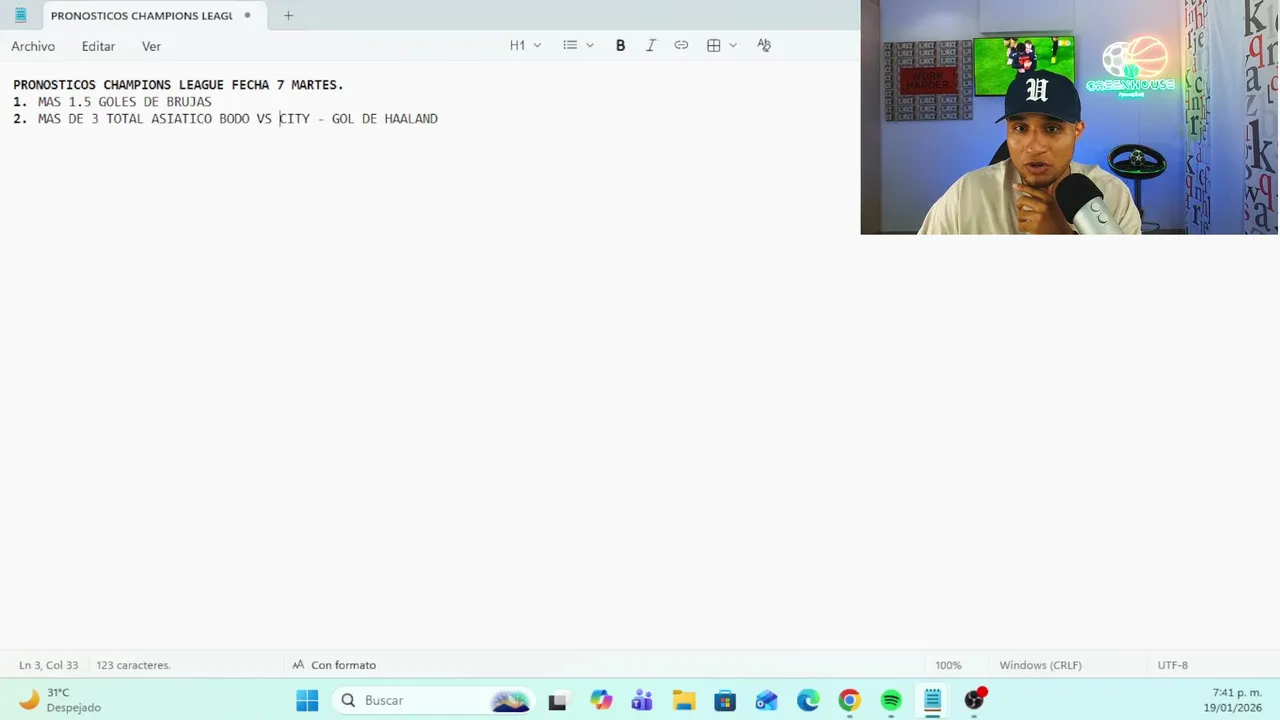Viewport: 1280px width, 720px height.
Task: Click the 100% zoom level indicator
Action: pos(948,665)
